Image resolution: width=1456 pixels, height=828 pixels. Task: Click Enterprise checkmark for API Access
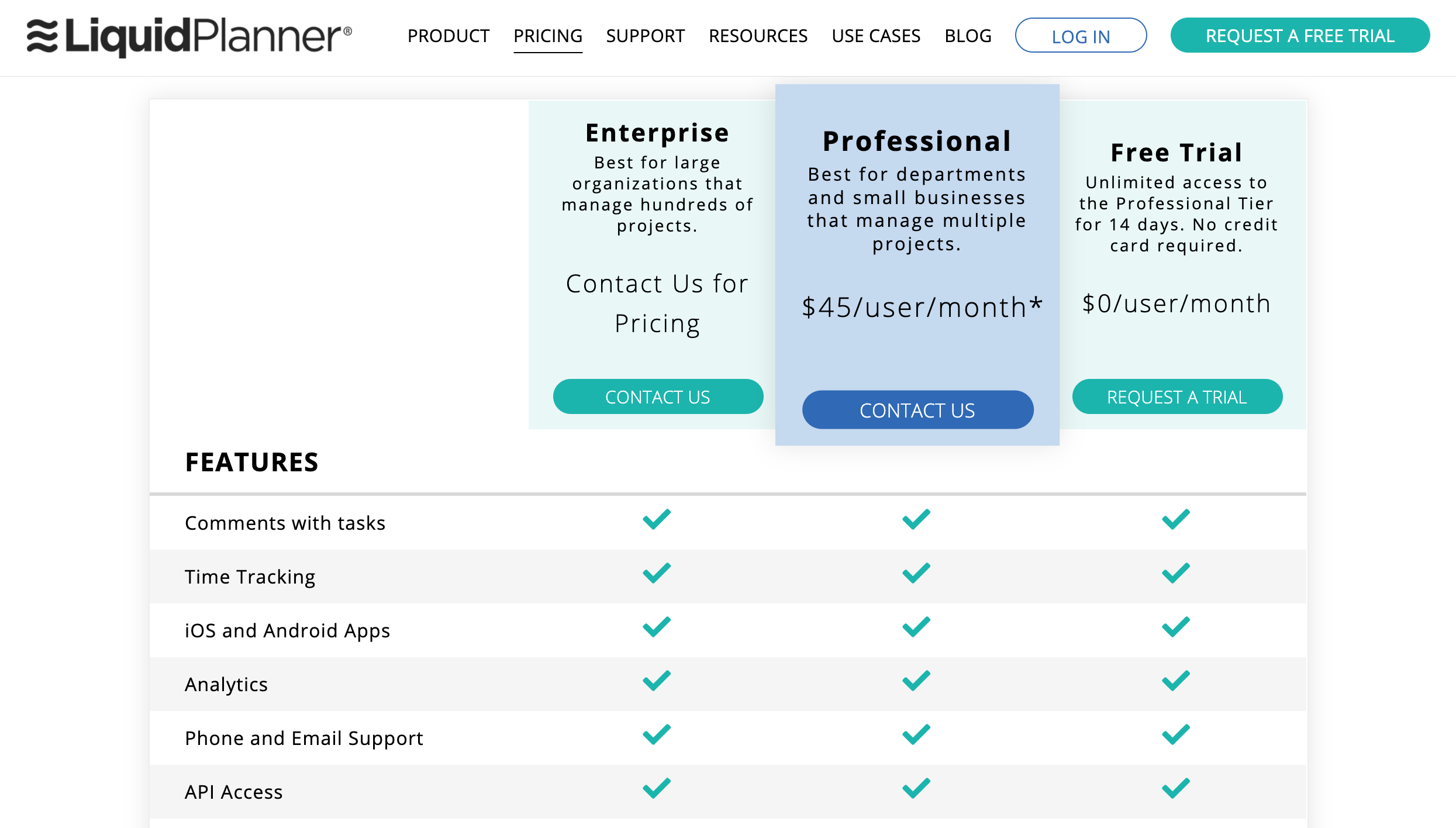point(657,788)
